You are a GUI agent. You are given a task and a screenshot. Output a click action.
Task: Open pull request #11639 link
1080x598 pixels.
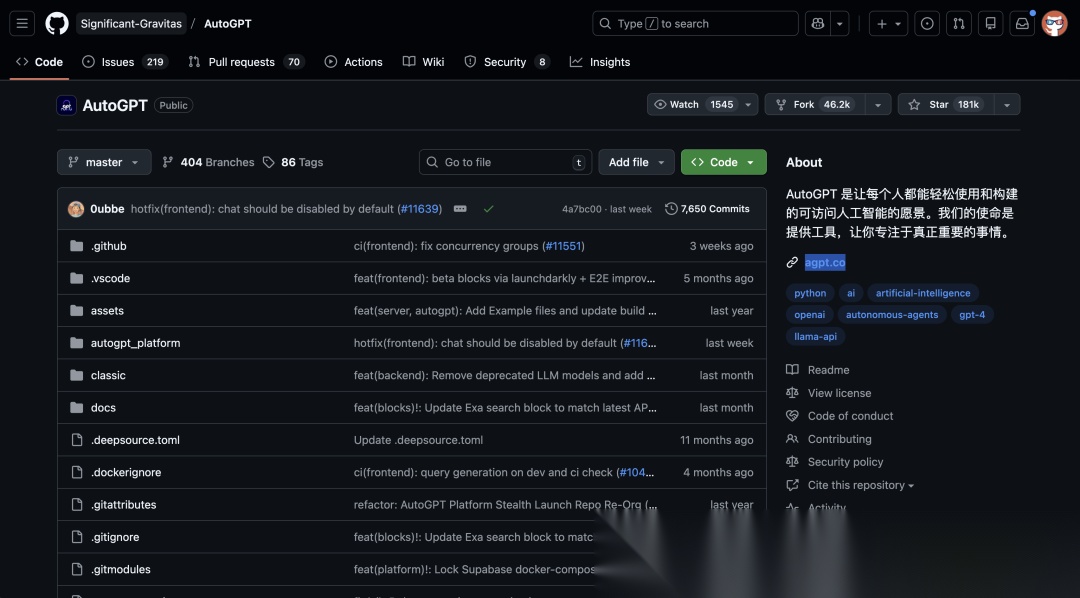pyautogui.click(x=419, y=209)
